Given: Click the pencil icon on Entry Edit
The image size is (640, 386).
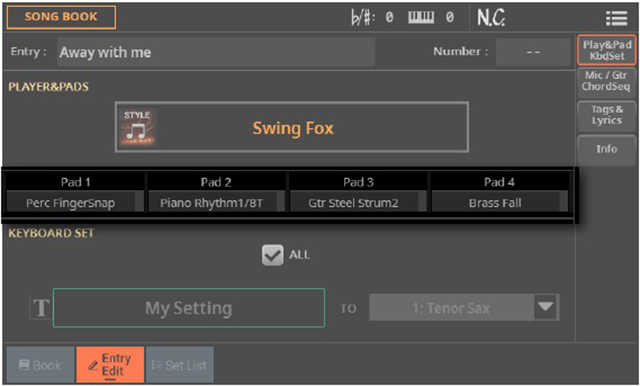Looking at the screenshot, I should pyautogui.click(x=93, y=365).
